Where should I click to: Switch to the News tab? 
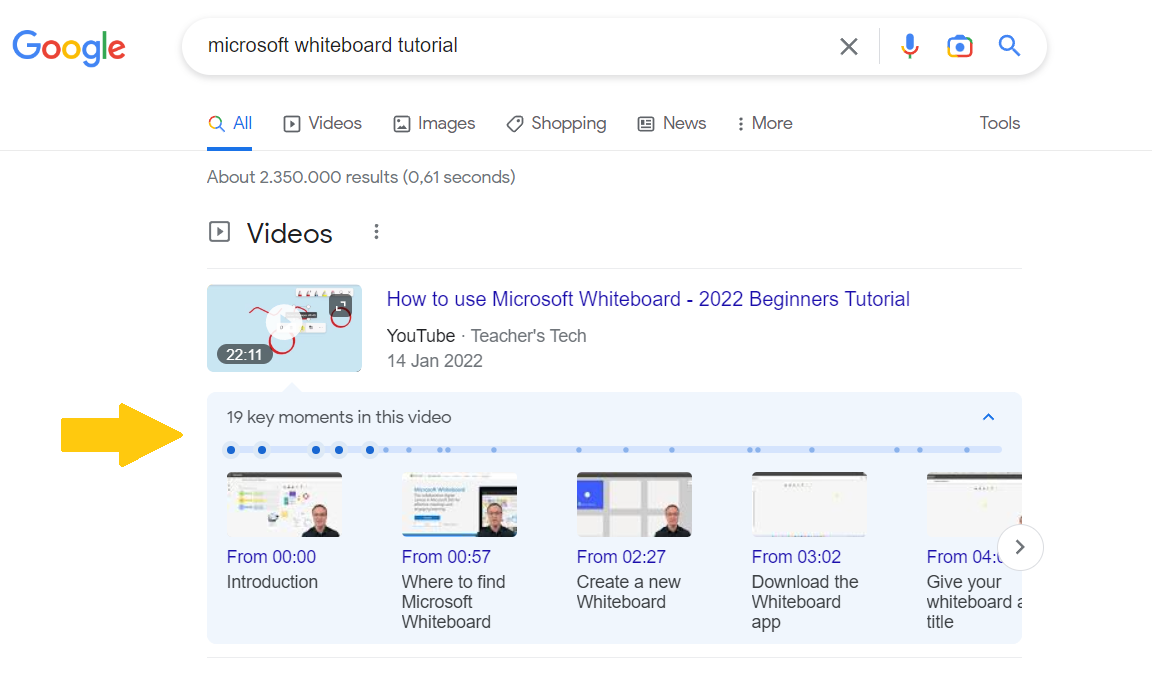tap(672, 123)
